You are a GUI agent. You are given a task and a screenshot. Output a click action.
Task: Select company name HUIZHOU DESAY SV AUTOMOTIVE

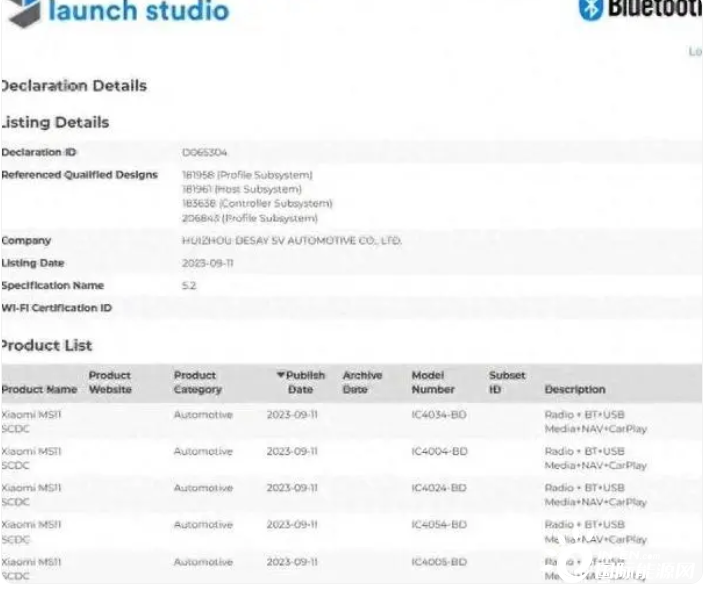point(291,241)
